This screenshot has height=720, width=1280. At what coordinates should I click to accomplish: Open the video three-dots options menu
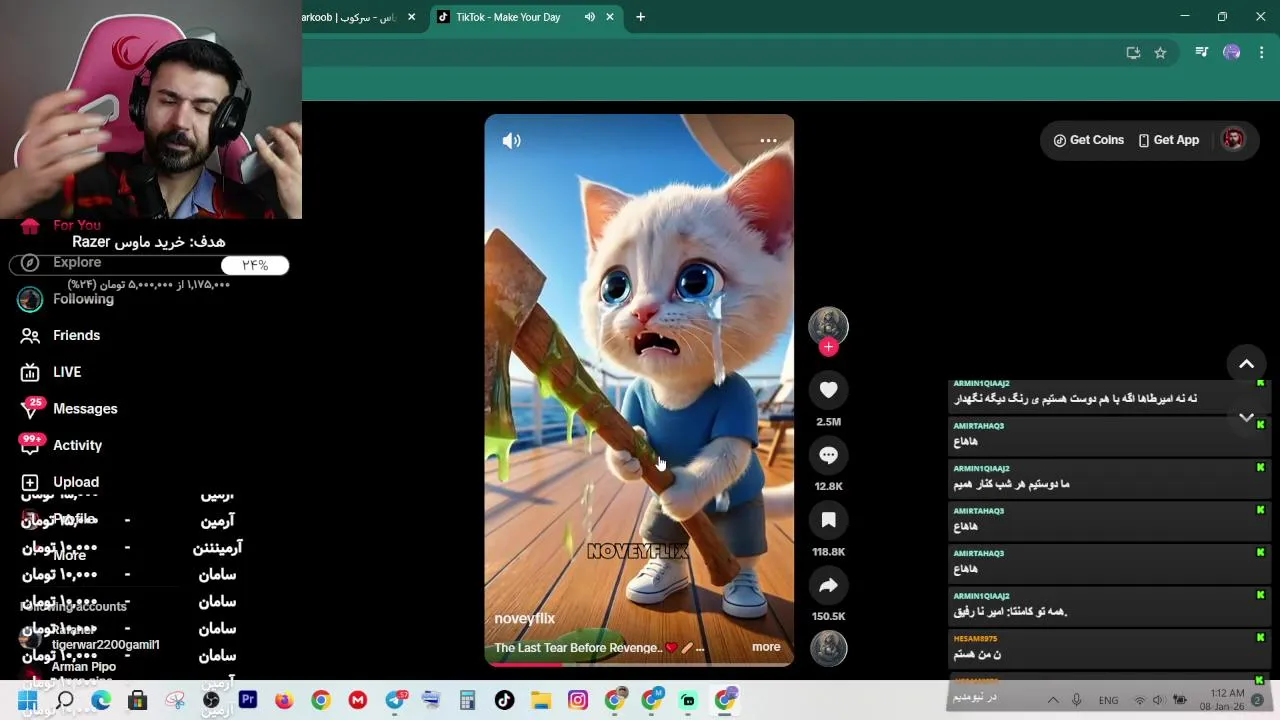(x=768, y=141)
